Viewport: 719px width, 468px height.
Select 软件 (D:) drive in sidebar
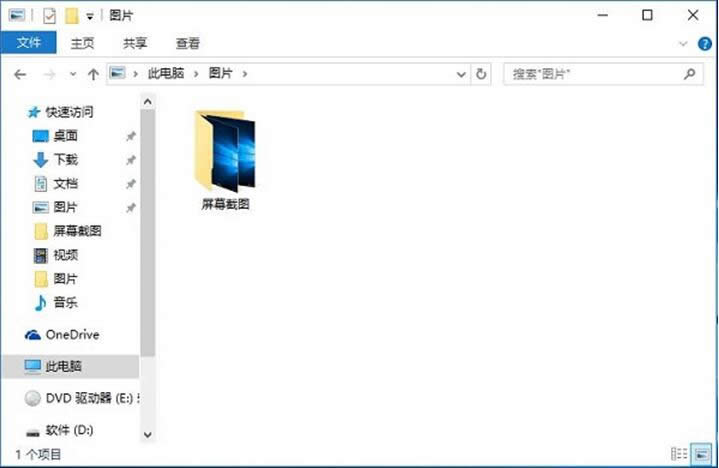tap(69, 430)
